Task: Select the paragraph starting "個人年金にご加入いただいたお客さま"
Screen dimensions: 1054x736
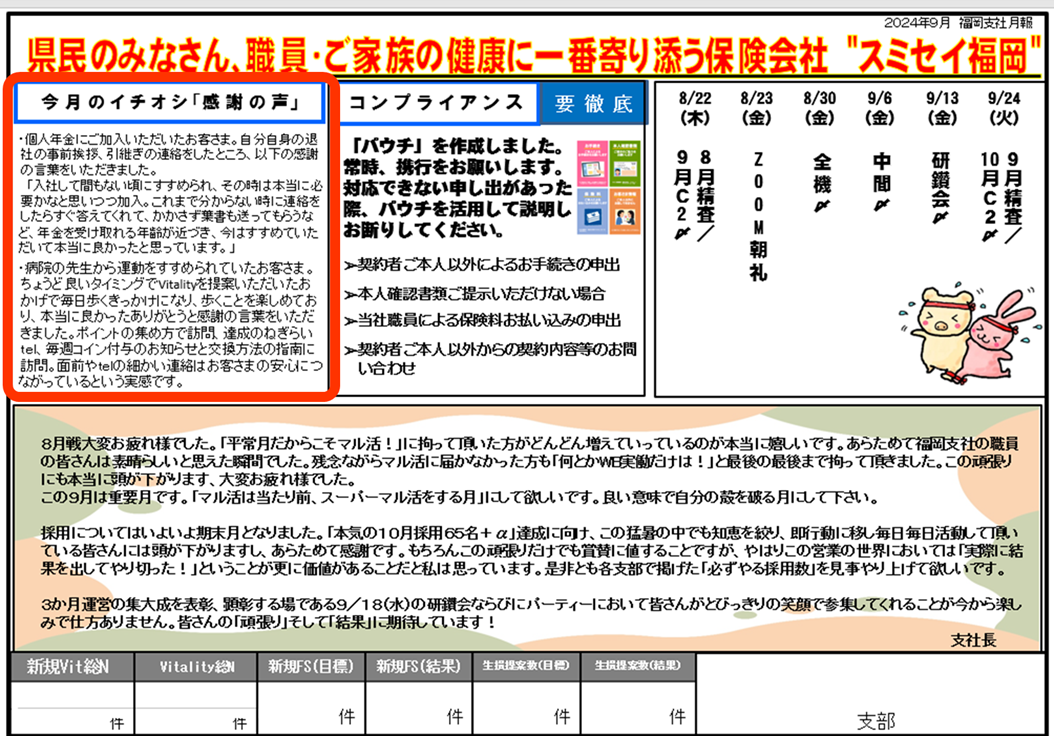Action: click(x=170, y=194)
